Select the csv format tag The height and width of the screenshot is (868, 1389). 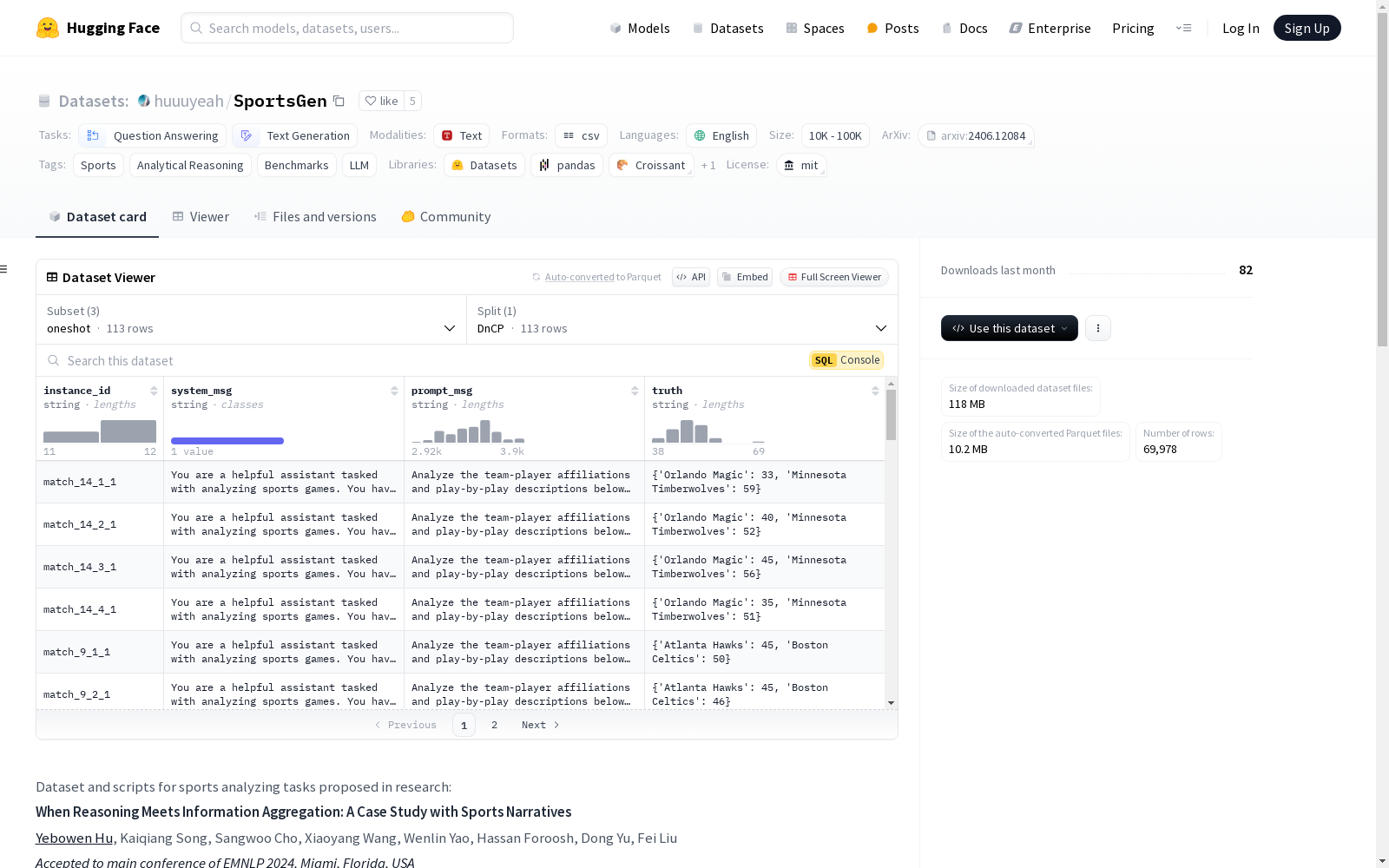(x=582, y=135)
